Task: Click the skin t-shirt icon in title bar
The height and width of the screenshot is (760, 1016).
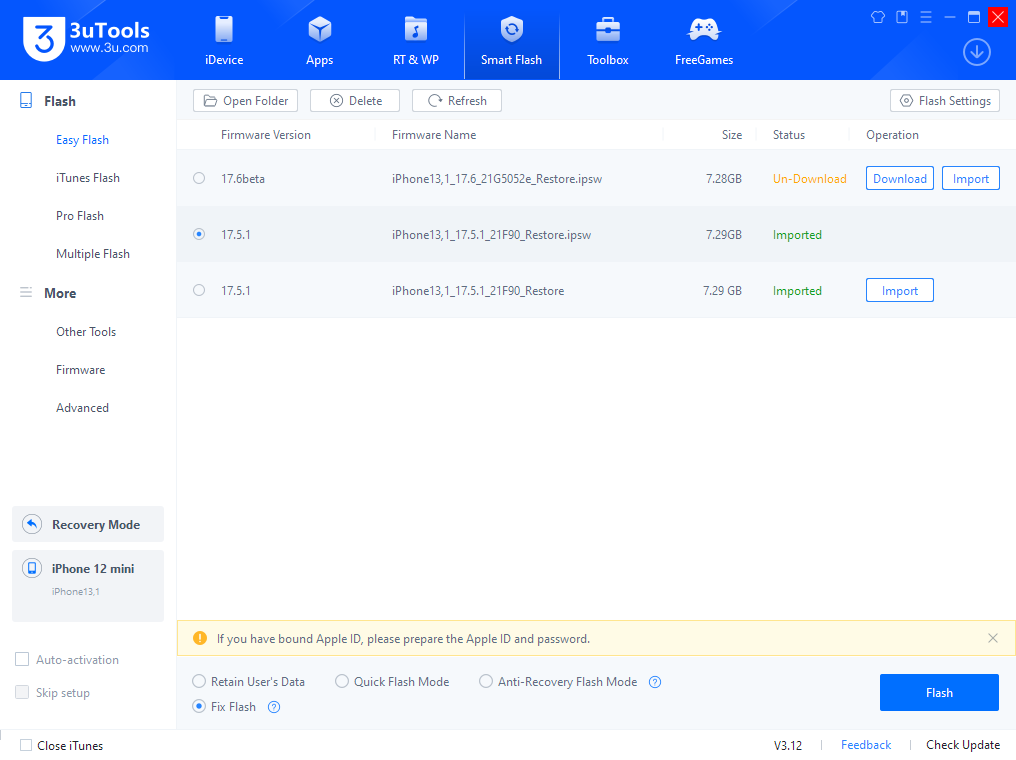Action: 878,17
